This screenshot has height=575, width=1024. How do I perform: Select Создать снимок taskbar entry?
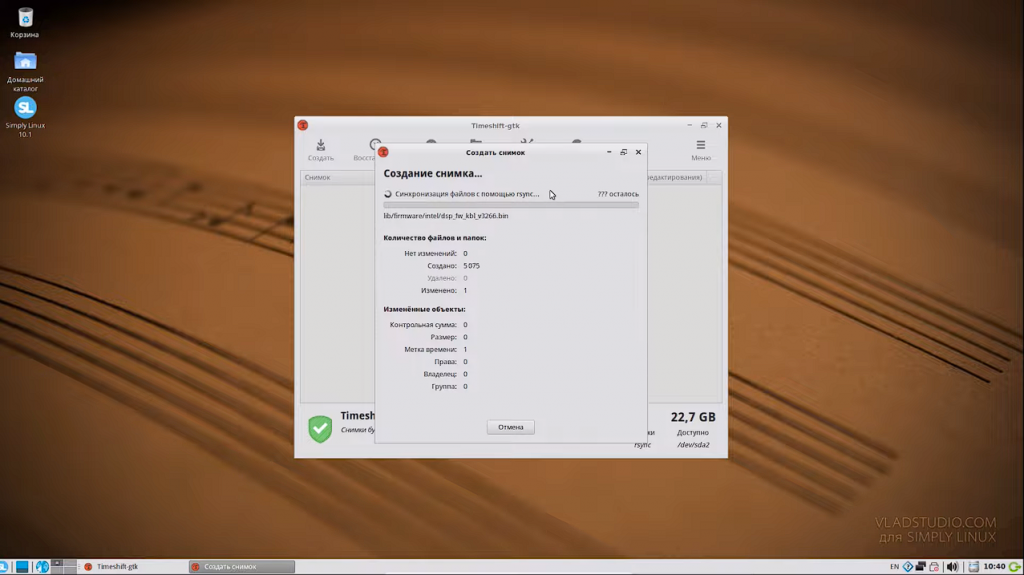coord(242,567)
